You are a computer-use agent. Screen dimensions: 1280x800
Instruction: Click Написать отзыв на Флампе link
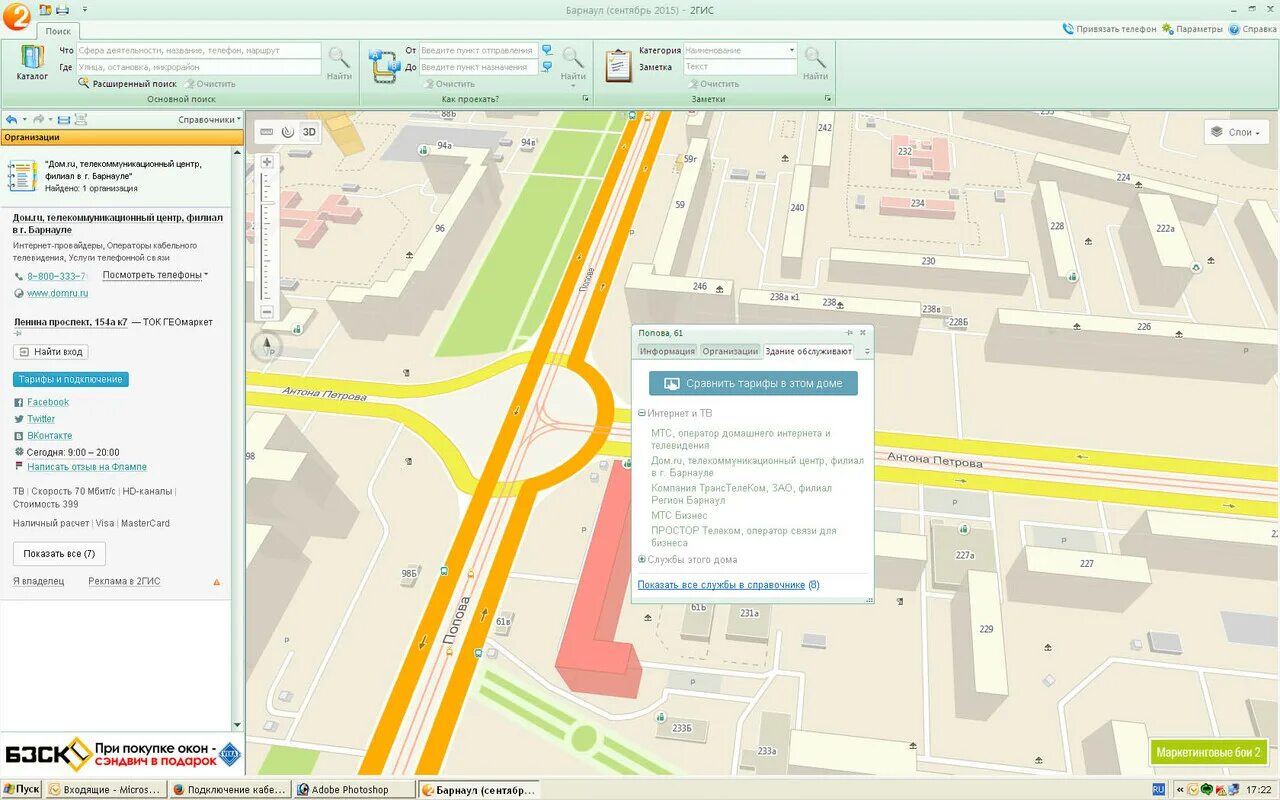(87, 467)
